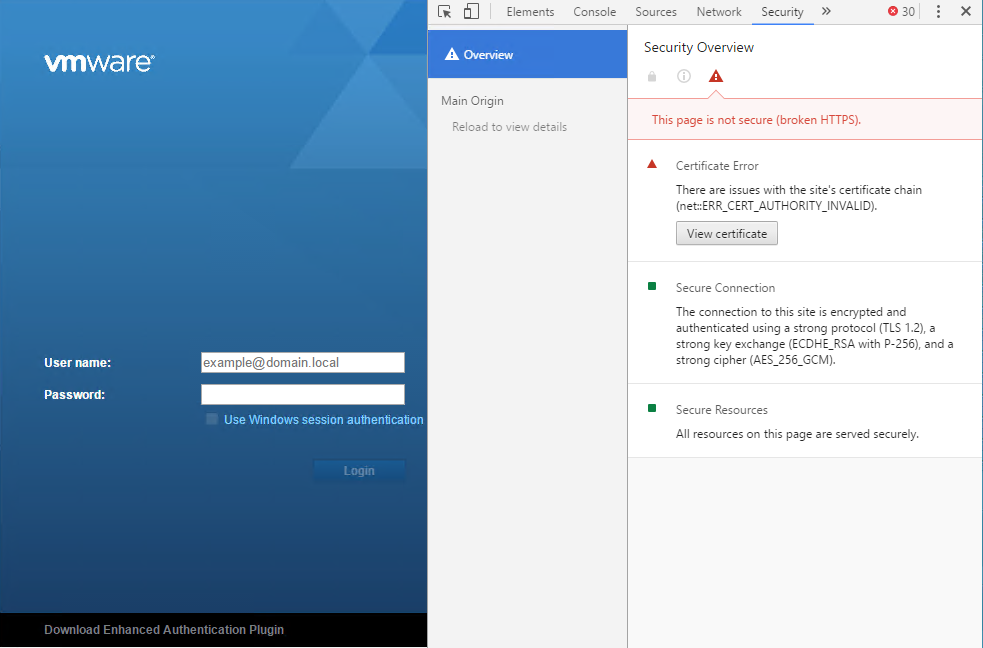The width and height of the screenshot is (983, 648).
Task: Click the Login button
Action: point(359,470)
